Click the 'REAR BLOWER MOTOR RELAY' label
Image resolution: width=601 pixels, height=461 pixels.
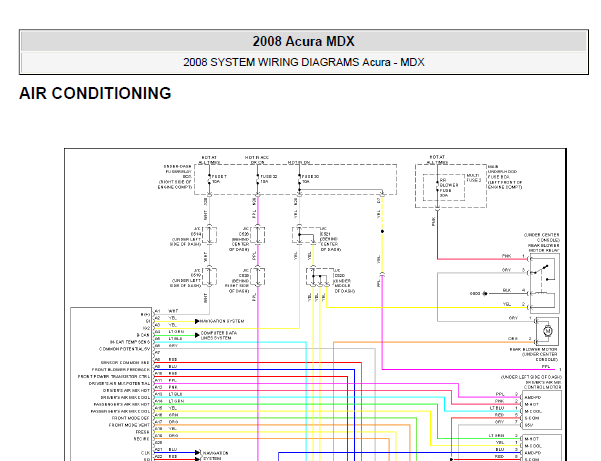click(x=544, y=248)
